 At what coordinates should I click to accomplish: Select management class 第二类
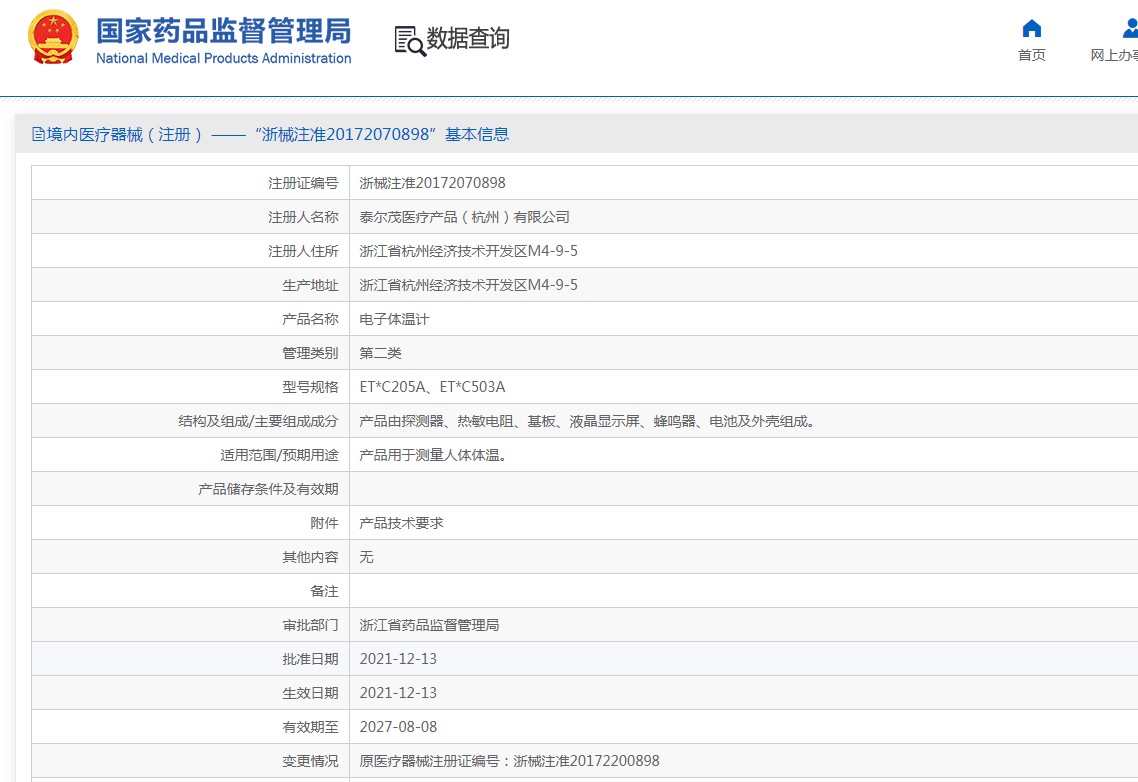(380, 353)
